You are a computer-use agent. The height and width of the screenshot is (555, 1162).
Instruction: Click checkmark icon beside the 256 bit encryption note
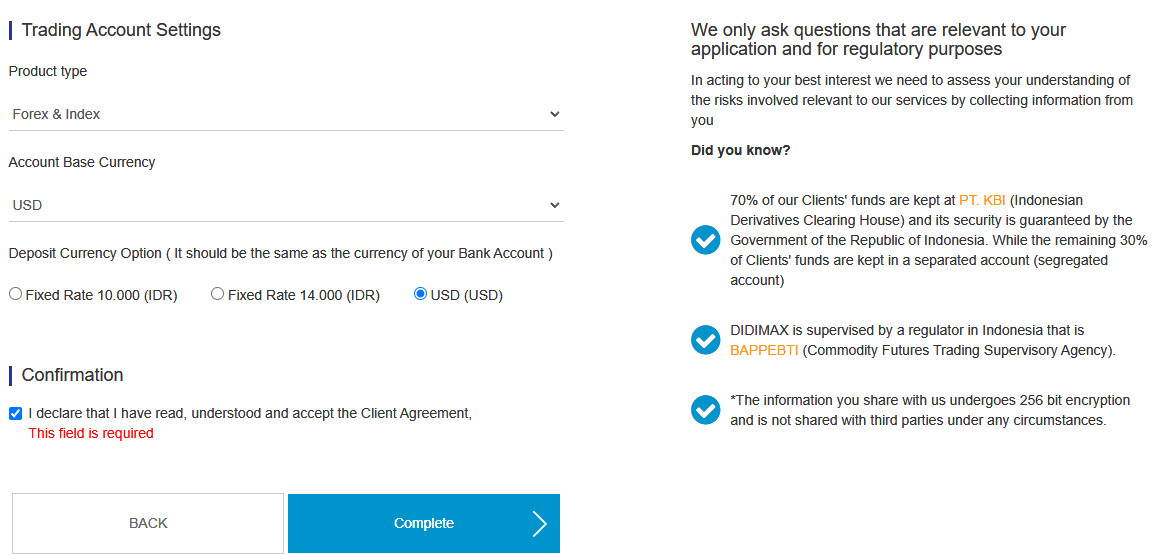(x=706, y=410)
